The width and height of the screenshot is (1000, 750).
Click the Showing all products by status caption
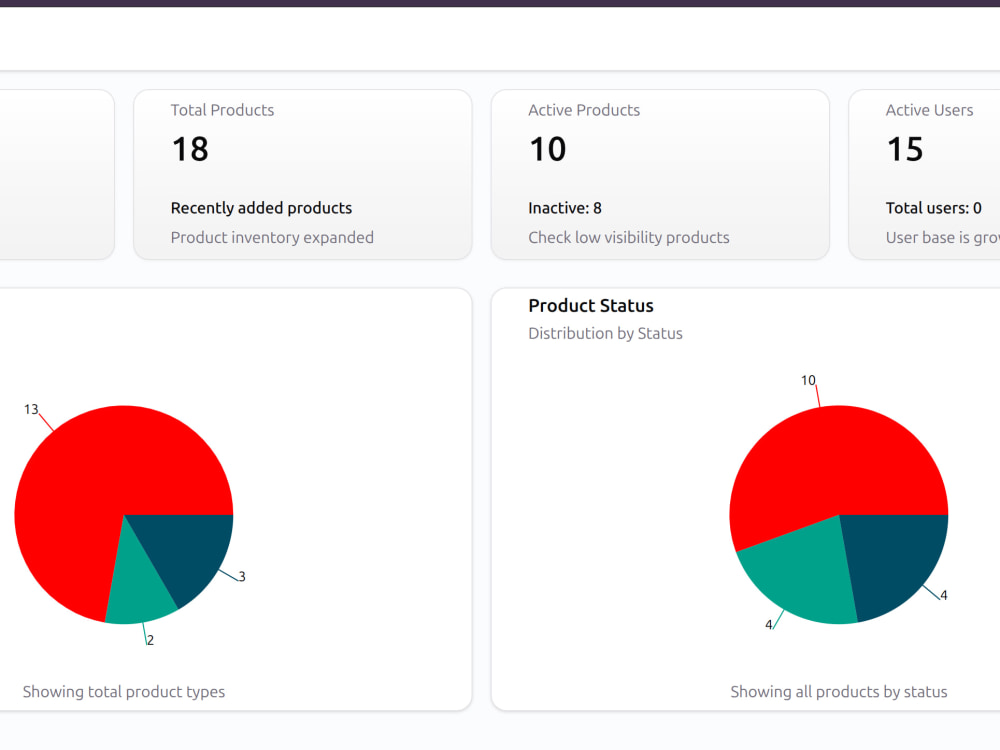pyautogui.click(x=839, y=692)
